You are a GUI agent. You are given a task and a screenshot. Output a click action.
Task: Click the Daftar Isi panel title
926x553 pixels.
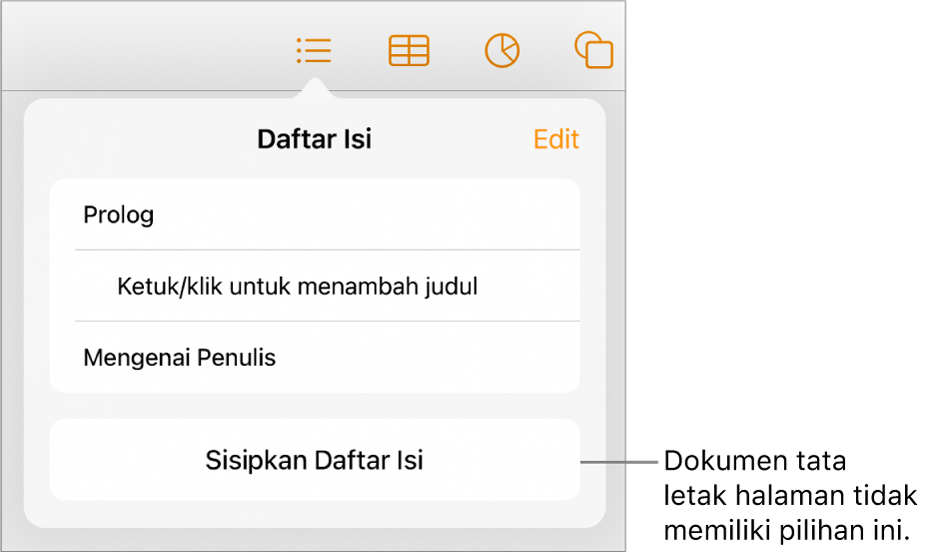314,139
